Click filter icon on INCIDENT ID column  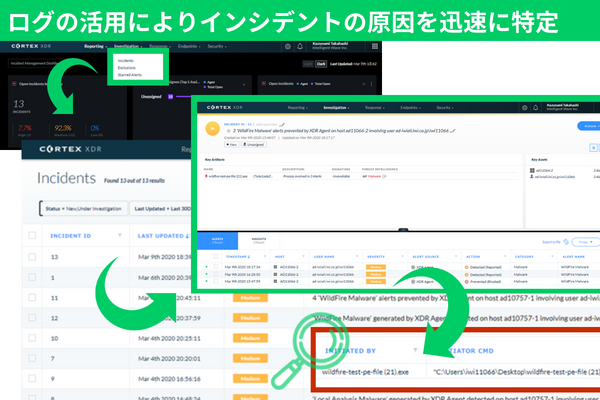pyautogui.click(x=120, y=235)
